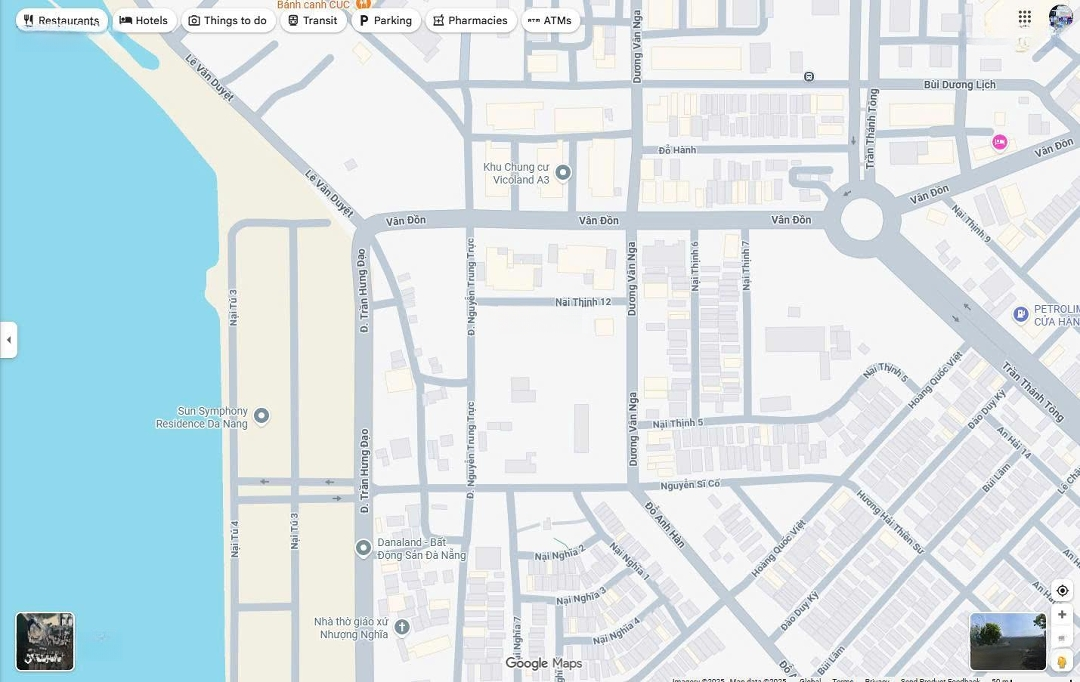Screen dimensions: 1080x682
Task: Show Things to do nearby
Action: pos(228,20)
